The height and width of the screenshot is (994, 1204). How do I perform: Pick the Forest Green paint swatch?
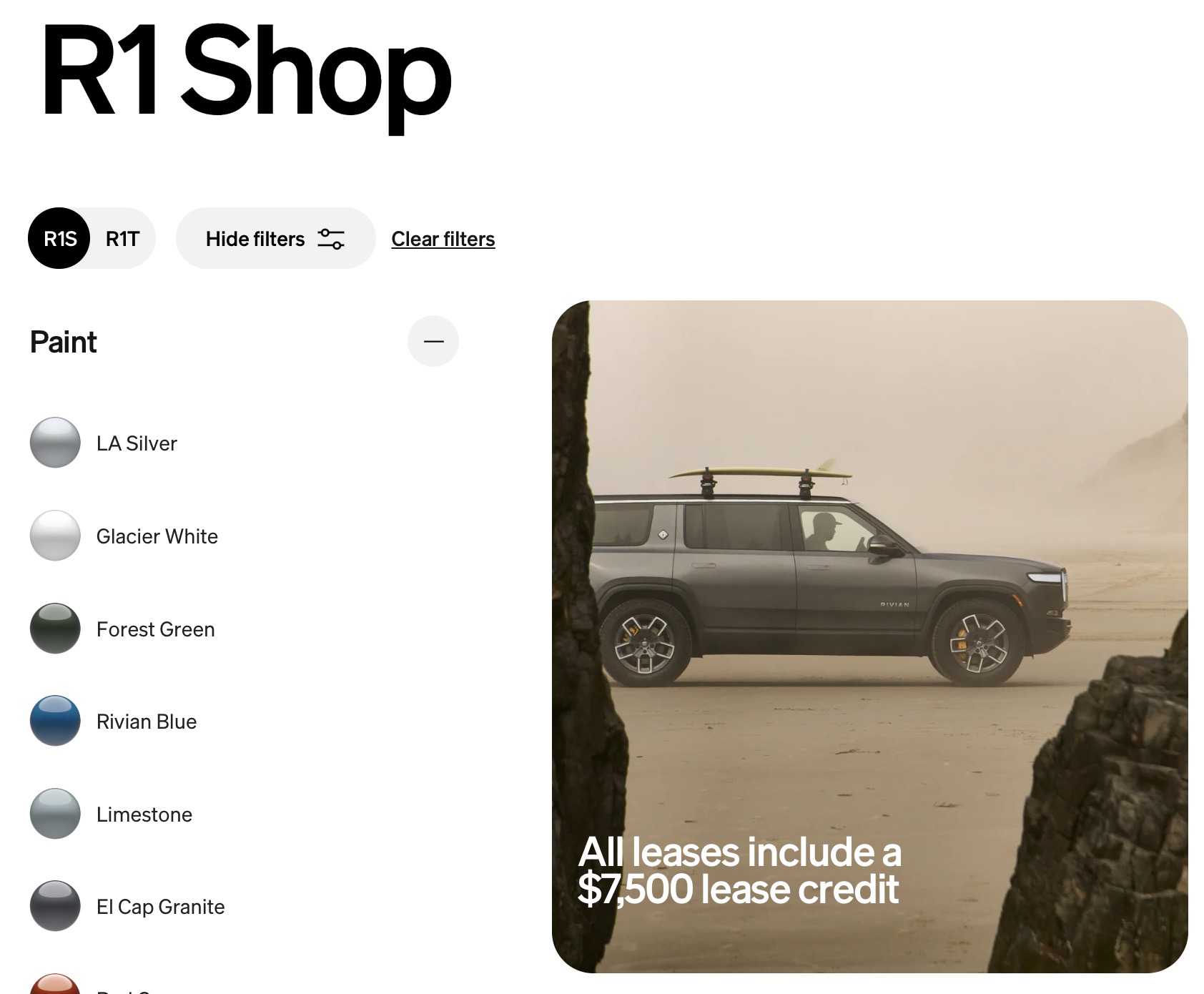(55, 629)
